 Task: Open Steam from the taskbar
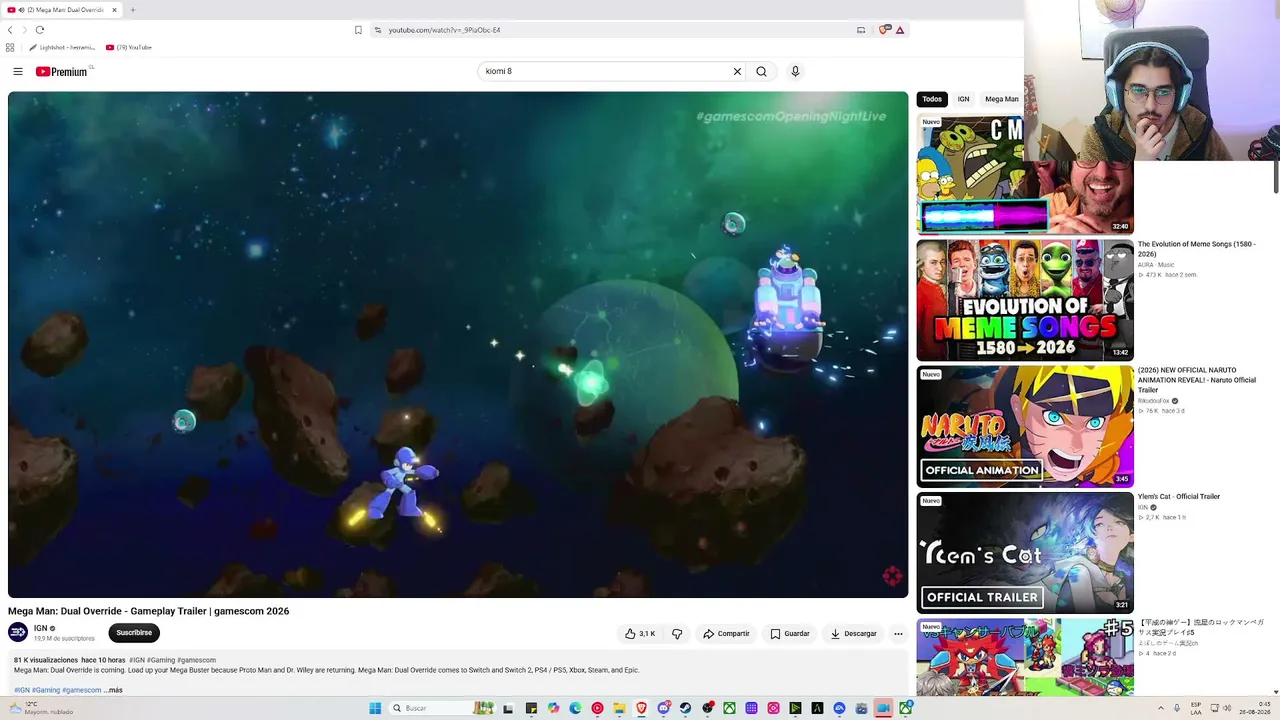pyautogui.click(x=685, y=708)
